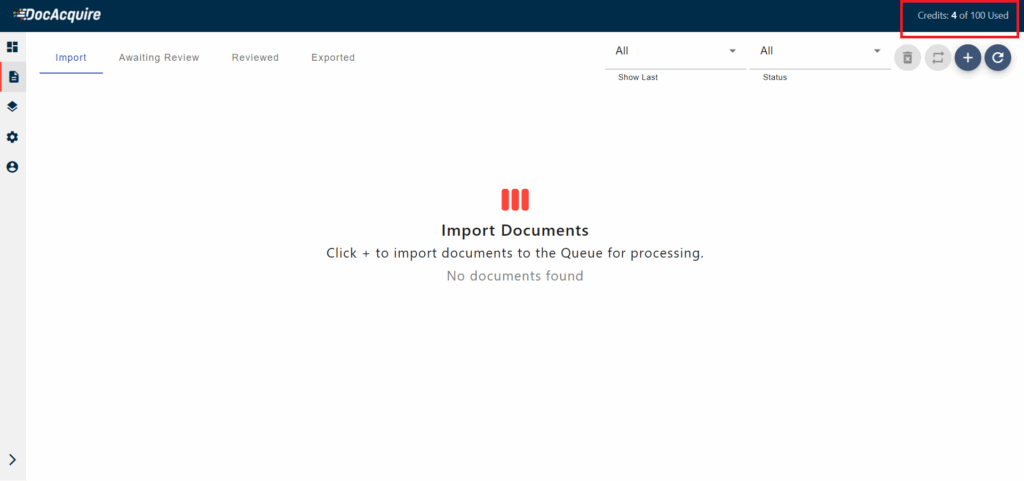Image resolution: width=1024 pixels, height=481 pixels.
Task: Select the Documents icon in sidebar
Action: click(13, 77)
